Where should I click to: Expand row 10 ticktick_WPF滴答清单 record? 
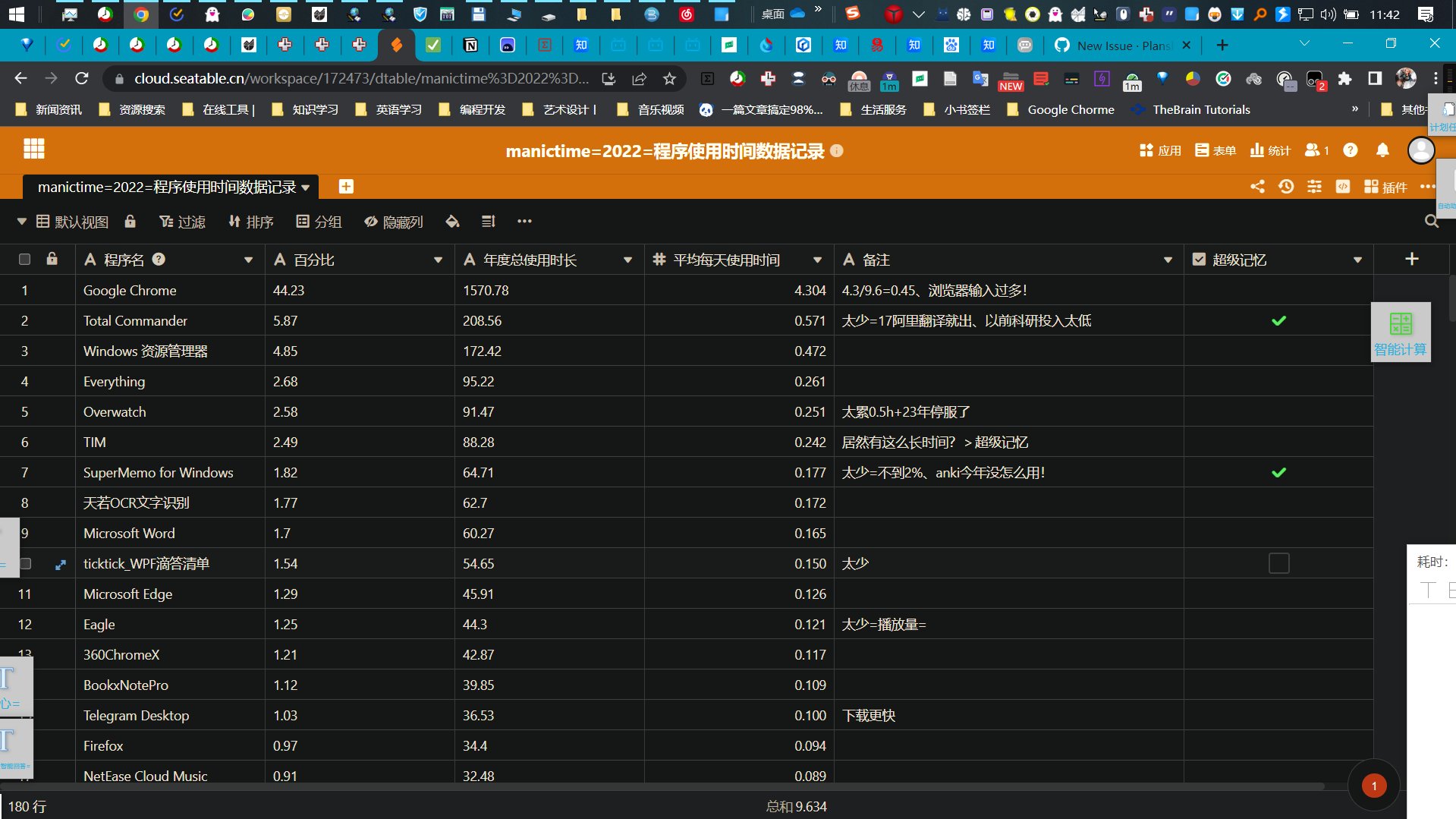coord(61,564)
